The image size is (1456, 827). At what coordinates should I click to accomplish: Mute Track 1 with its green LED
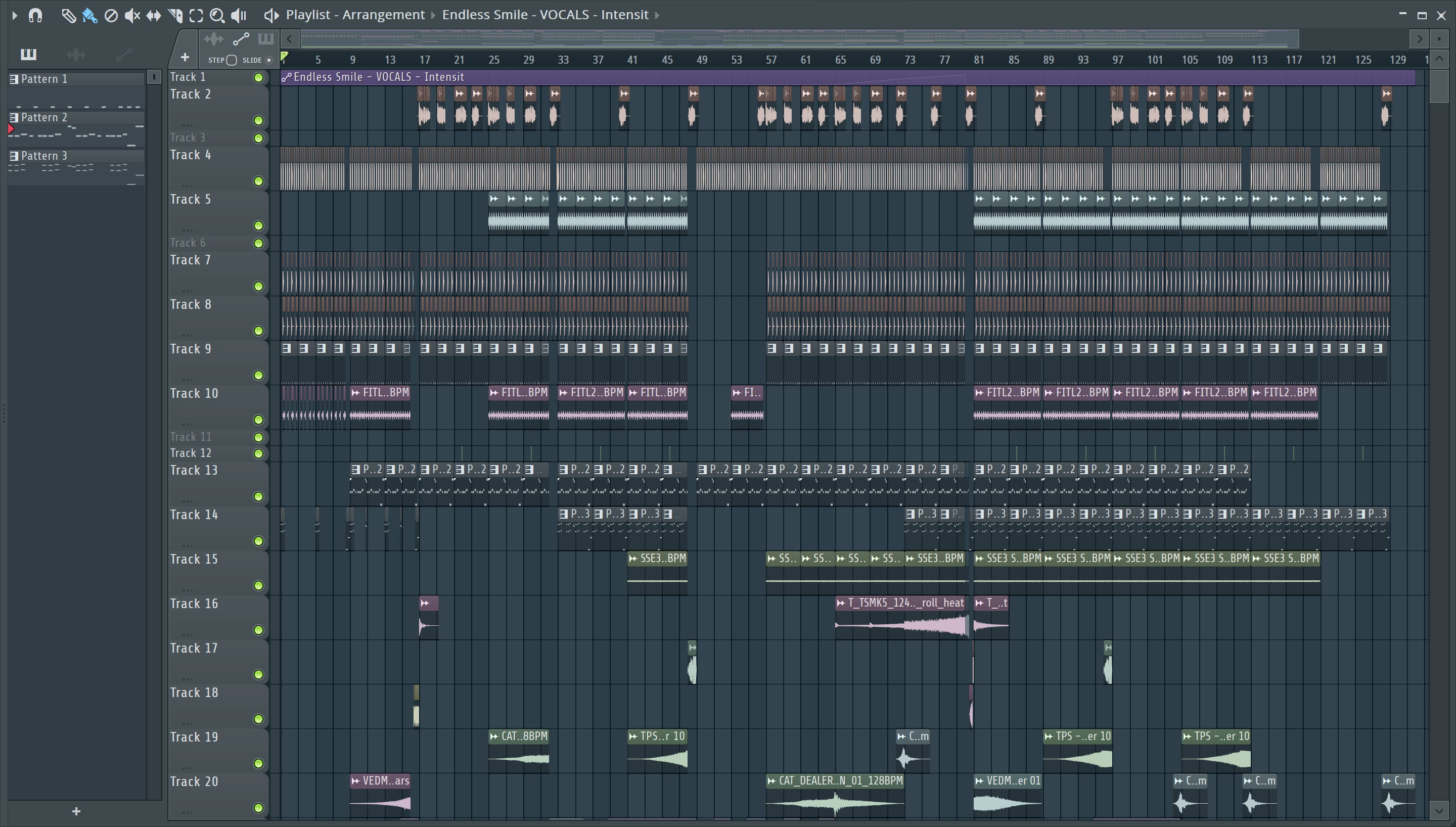pyautogui.click(x=258, y=78)
